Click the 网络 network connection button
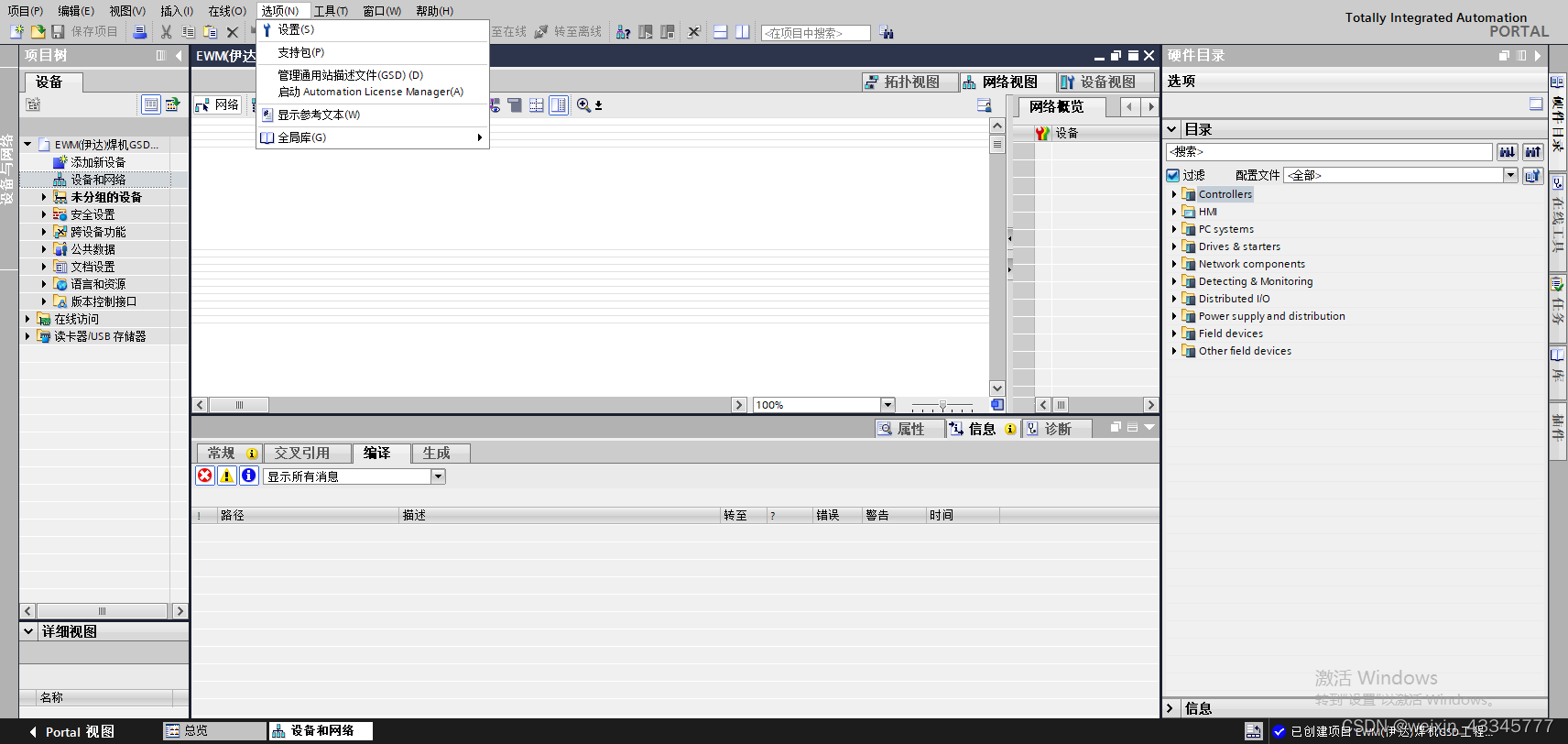This screenshot has height=744, width=1568. pyautogui.click(x=218, y=105)
